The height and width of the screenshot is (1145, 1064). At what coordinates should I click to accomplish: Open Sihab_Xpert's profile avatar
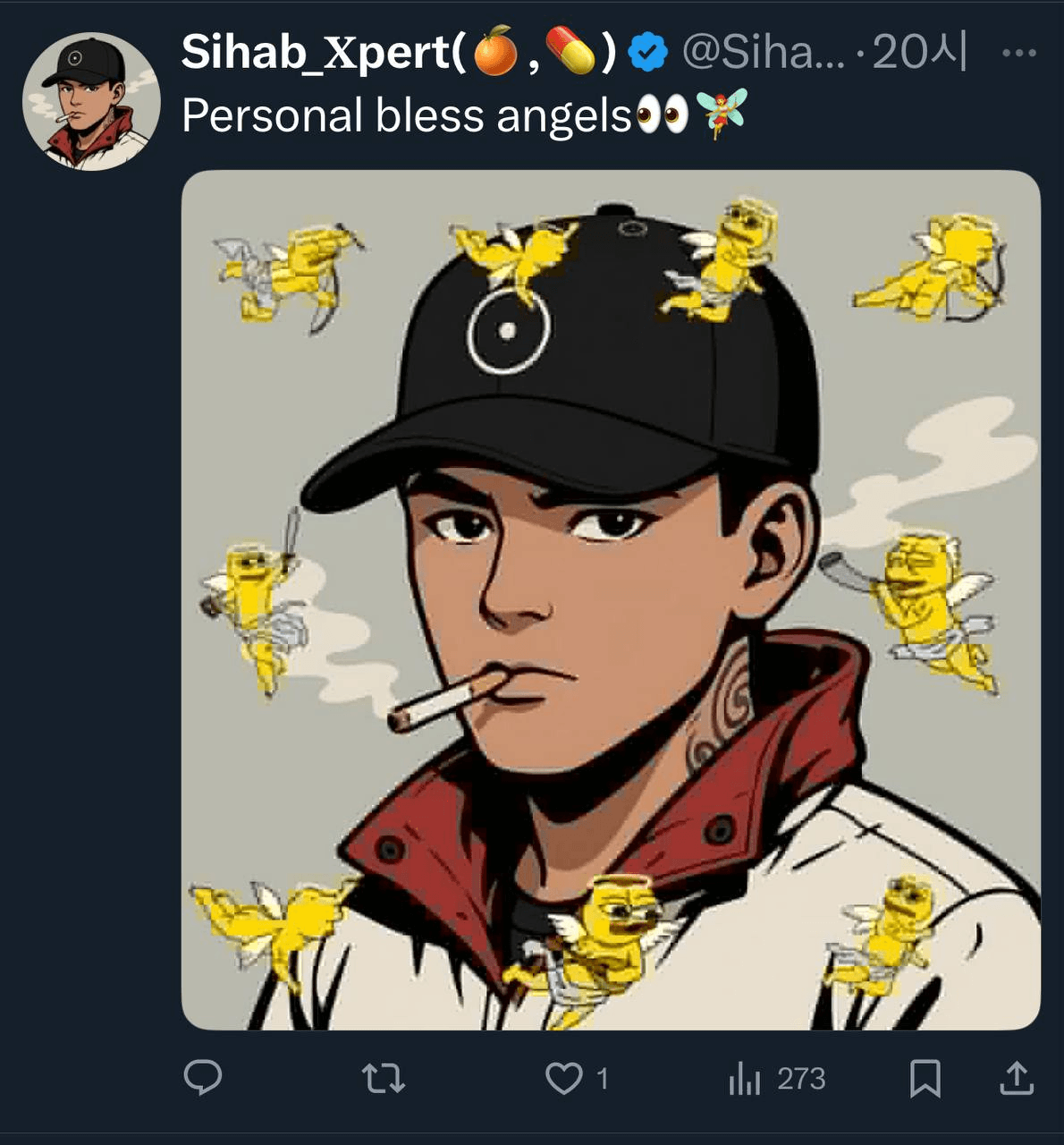point(91,101)
